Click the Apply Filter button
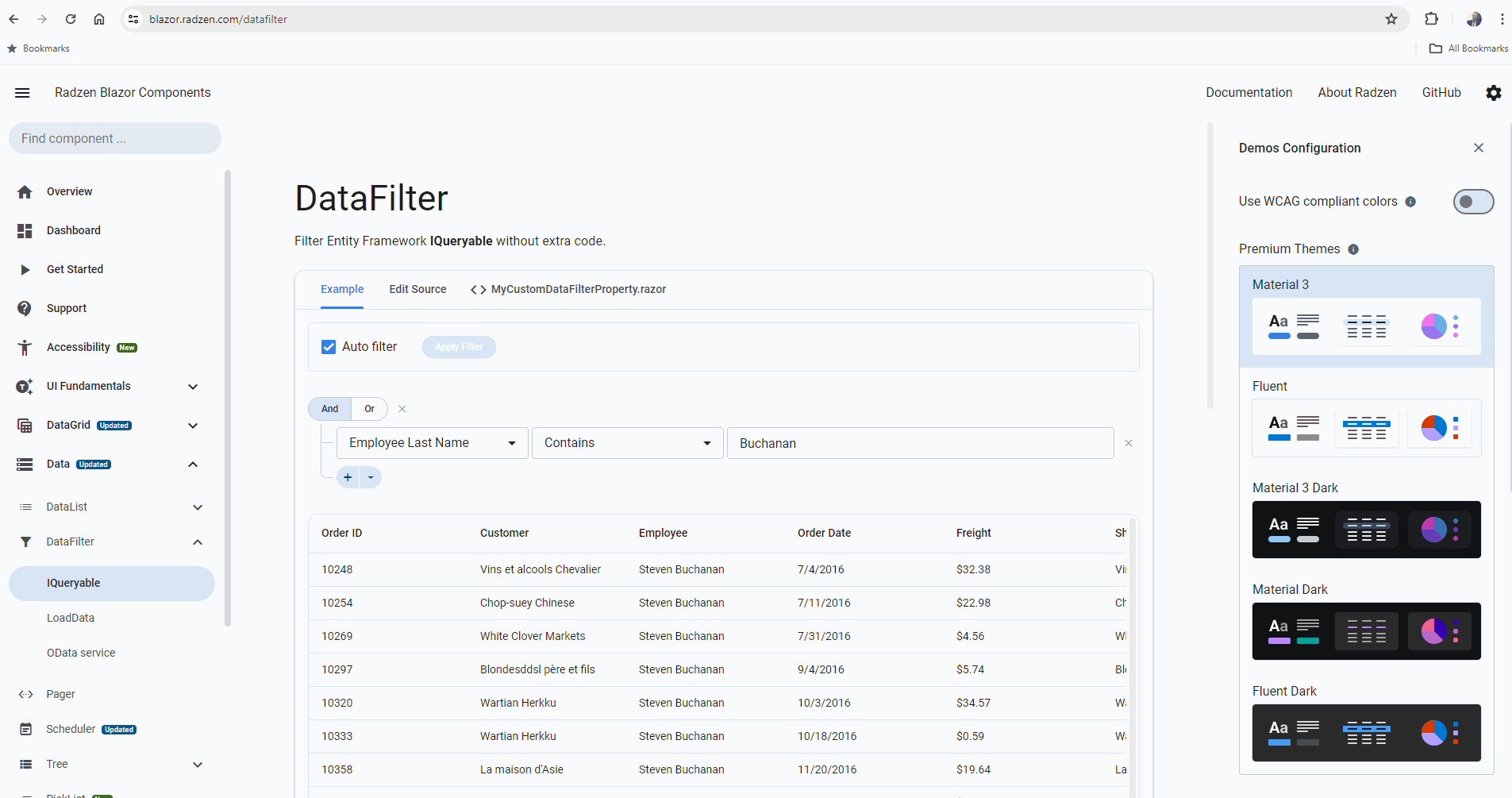This screenshot has width=1512, height=798. [459, 347]
